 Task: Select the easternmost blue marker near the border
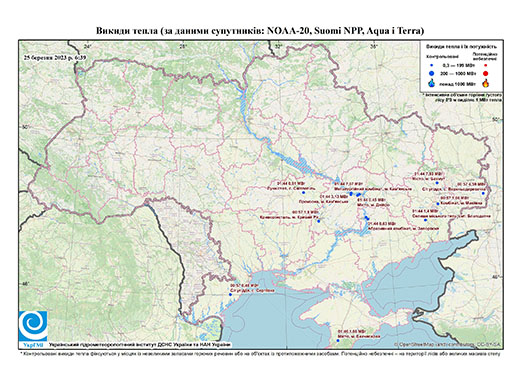click(483, 193)
